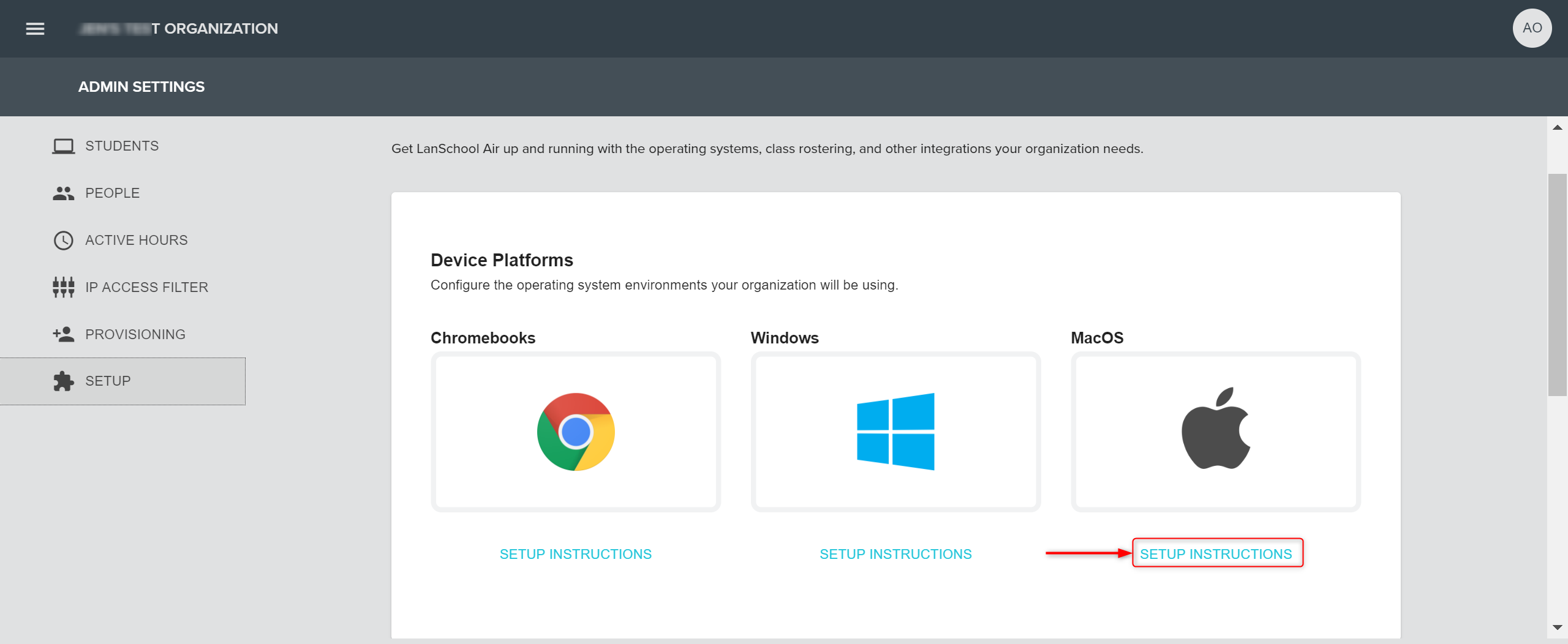
Task: Select the Chrome logo platform card
Action: pos(576,432)
